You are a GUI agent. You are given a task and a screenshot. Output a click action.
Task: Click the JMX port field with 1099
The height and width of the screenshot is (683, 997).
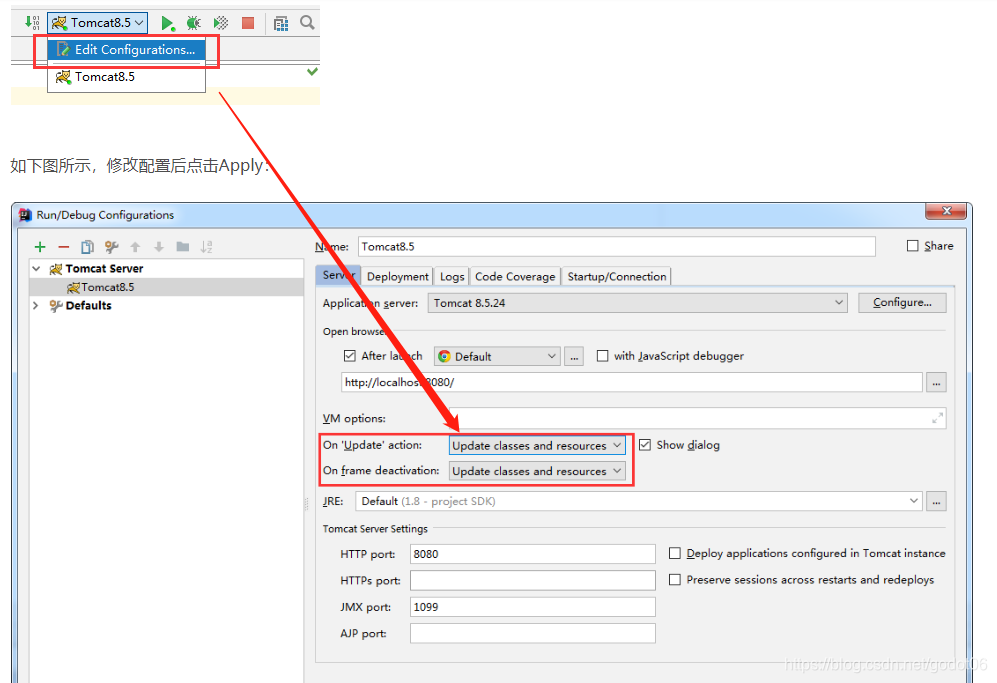click(x=532, y=607)
